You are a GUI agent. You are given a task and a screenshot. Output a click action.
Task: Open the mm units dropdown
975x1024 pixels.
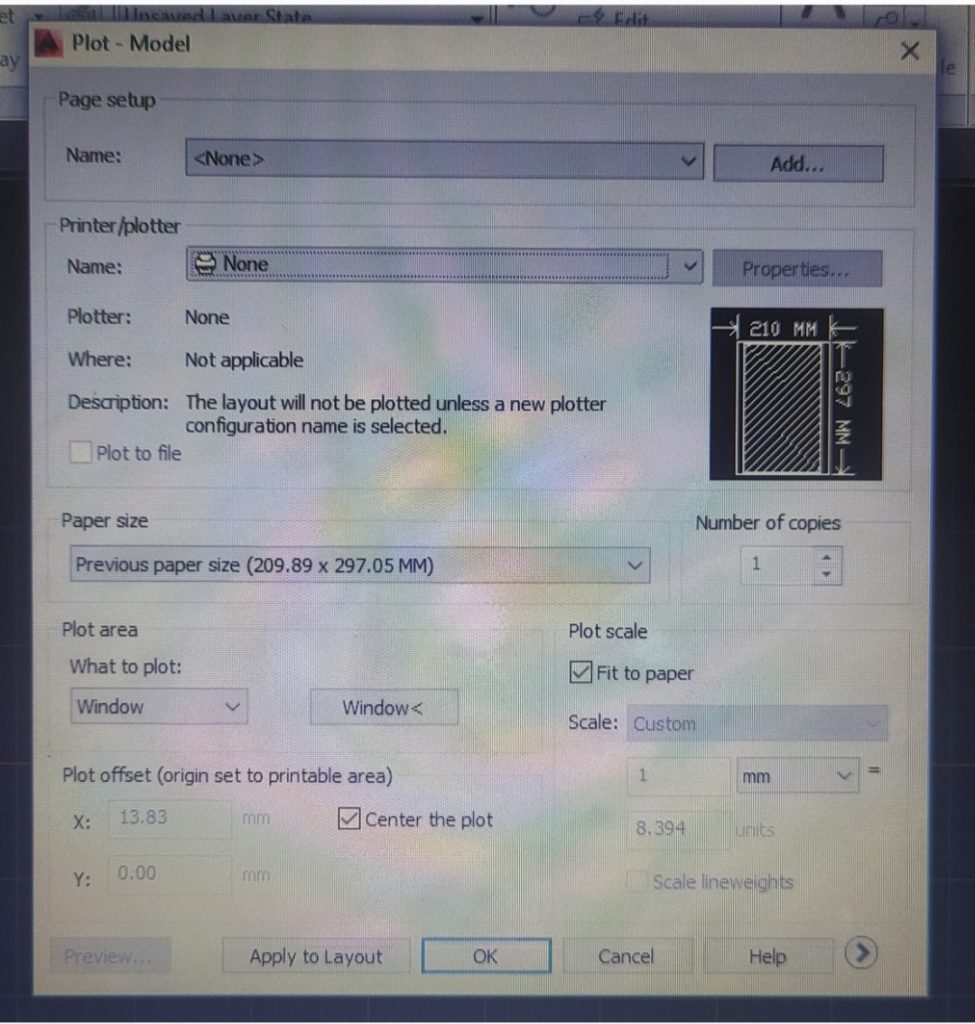coord(797,776)
